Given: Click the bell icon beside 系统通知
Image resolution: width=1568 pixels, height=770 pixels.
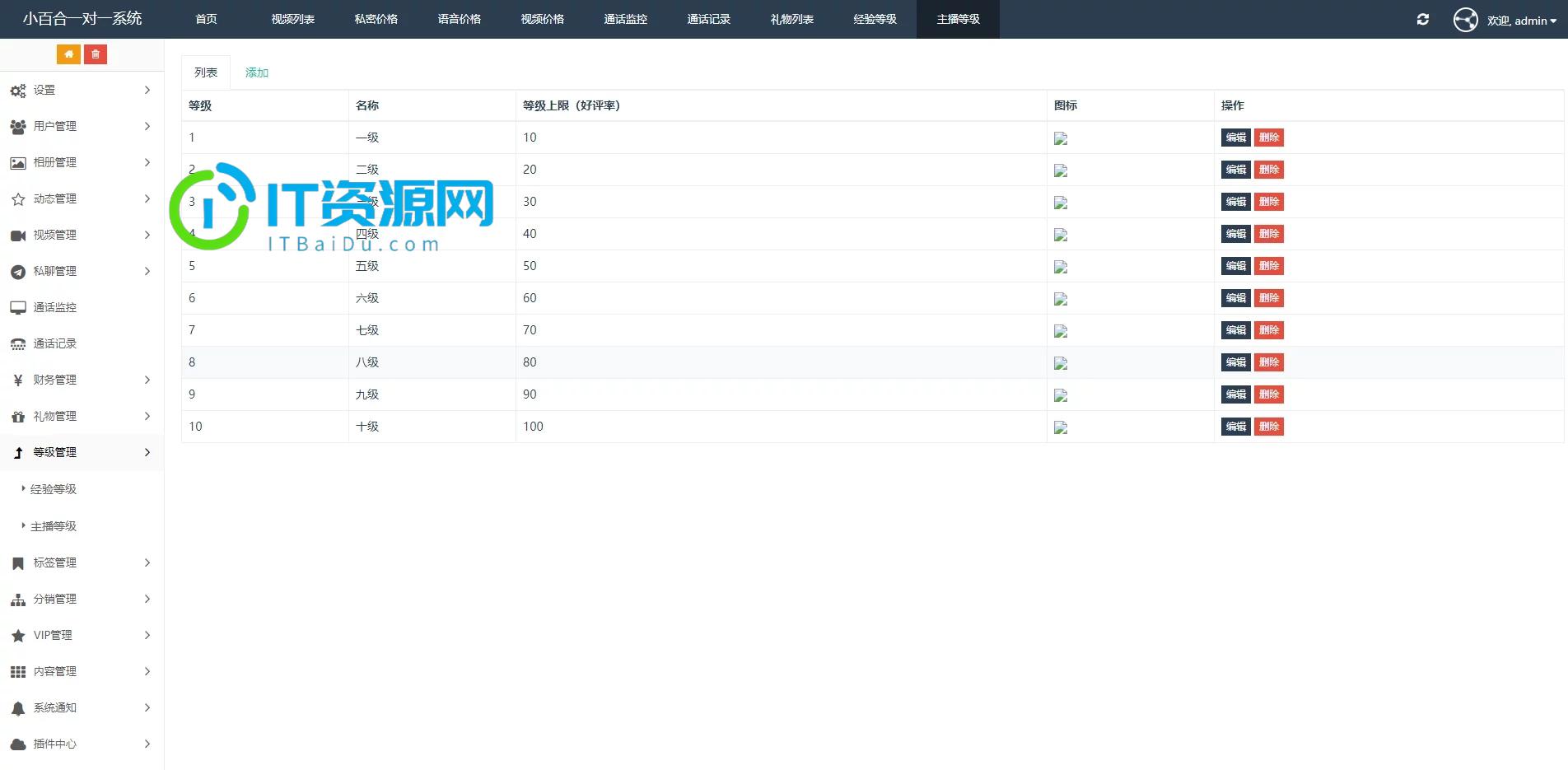Looking at the screenshot, I should pos(18,708).
